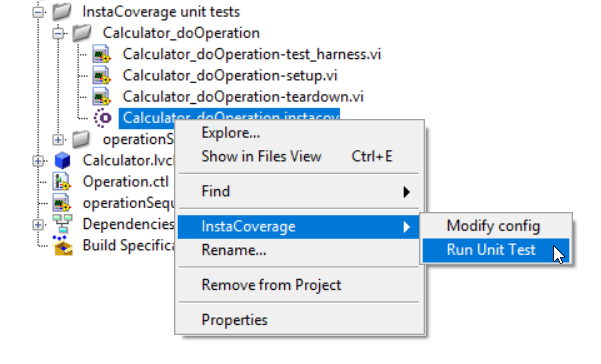This screenshot has height=364, width=601.
Task: Expand the operationS folder node
Action: pos(58,139)
